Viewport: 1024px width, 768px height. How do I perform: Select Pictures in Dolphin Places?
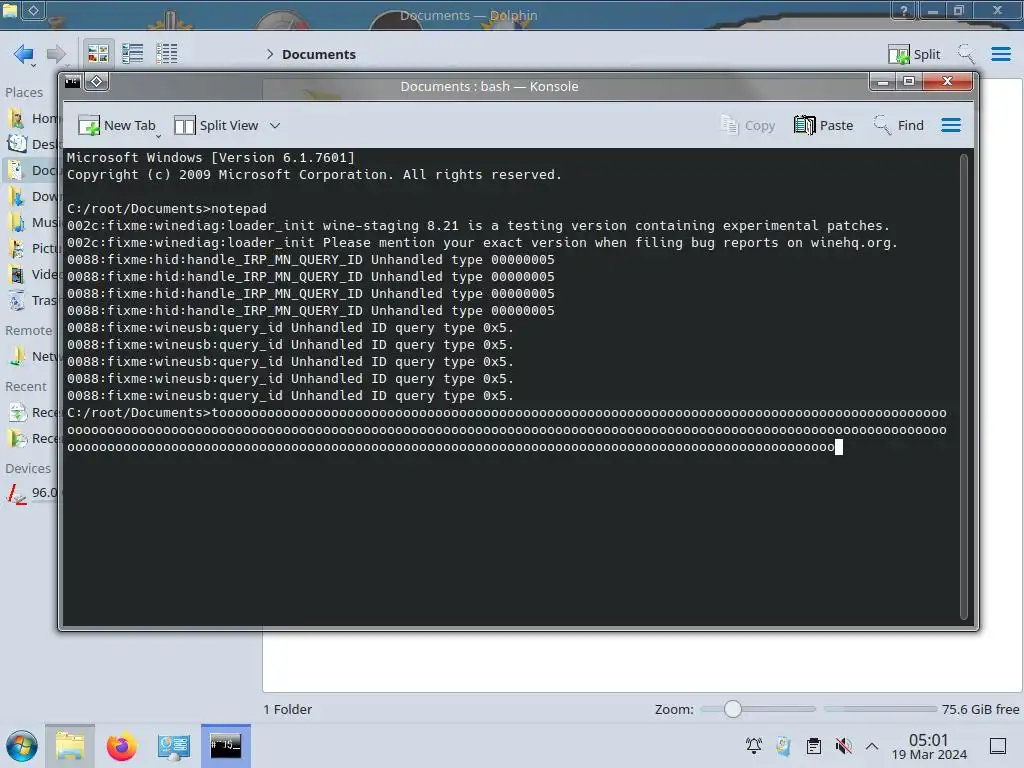coord(33,248)
